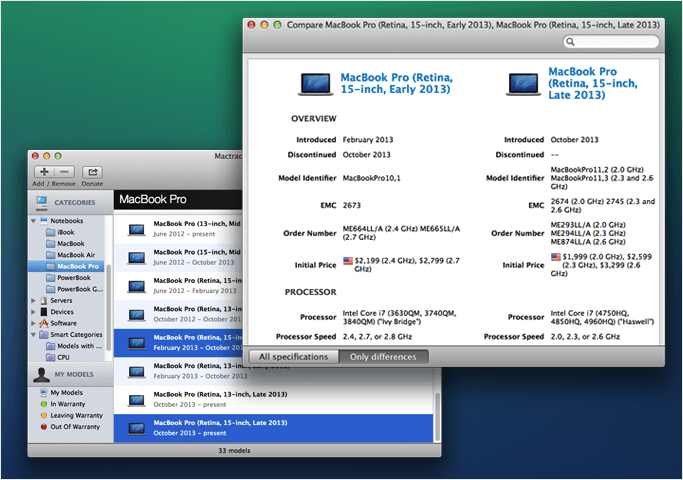
Task: Click the Early 2013 MacBook Pro laptop image
Action: click(316, 84)
